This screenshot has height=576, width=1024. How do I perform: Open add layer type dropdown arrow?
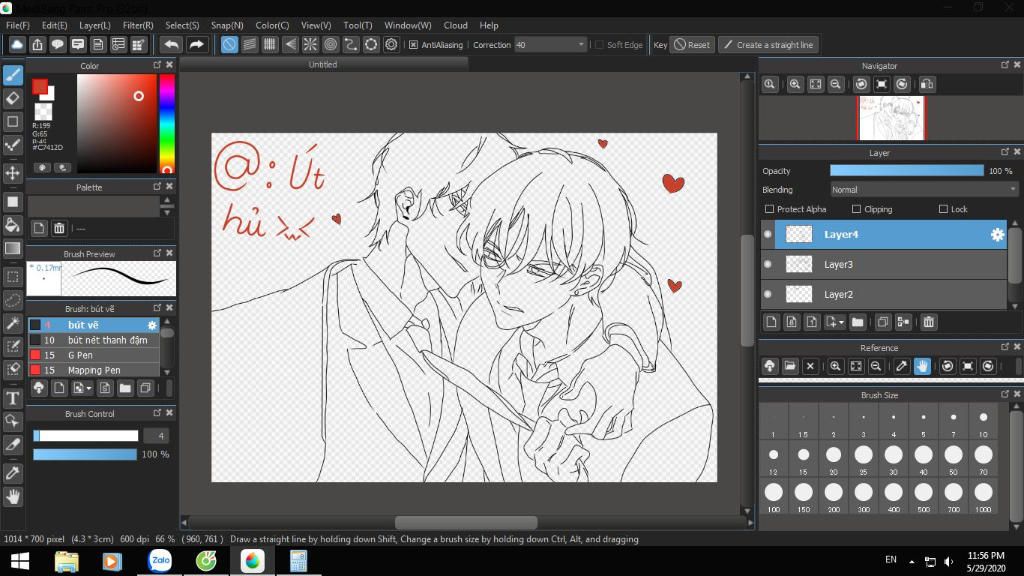pos(841,323)
